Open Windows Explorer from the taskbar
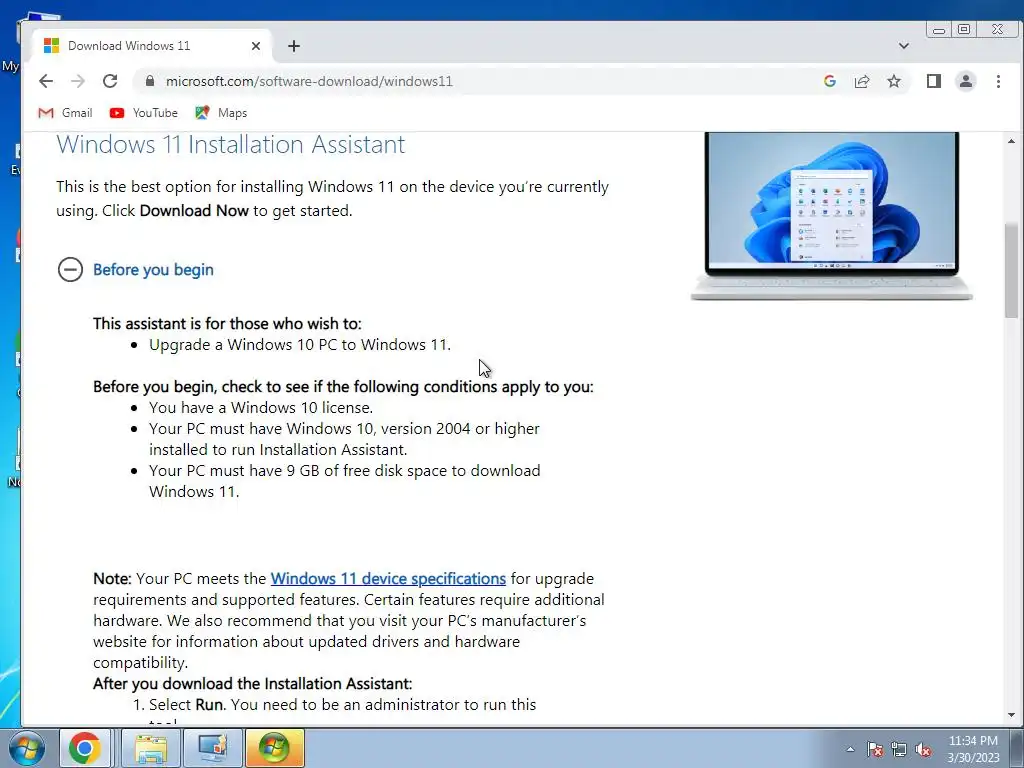 tap(151, 748)
